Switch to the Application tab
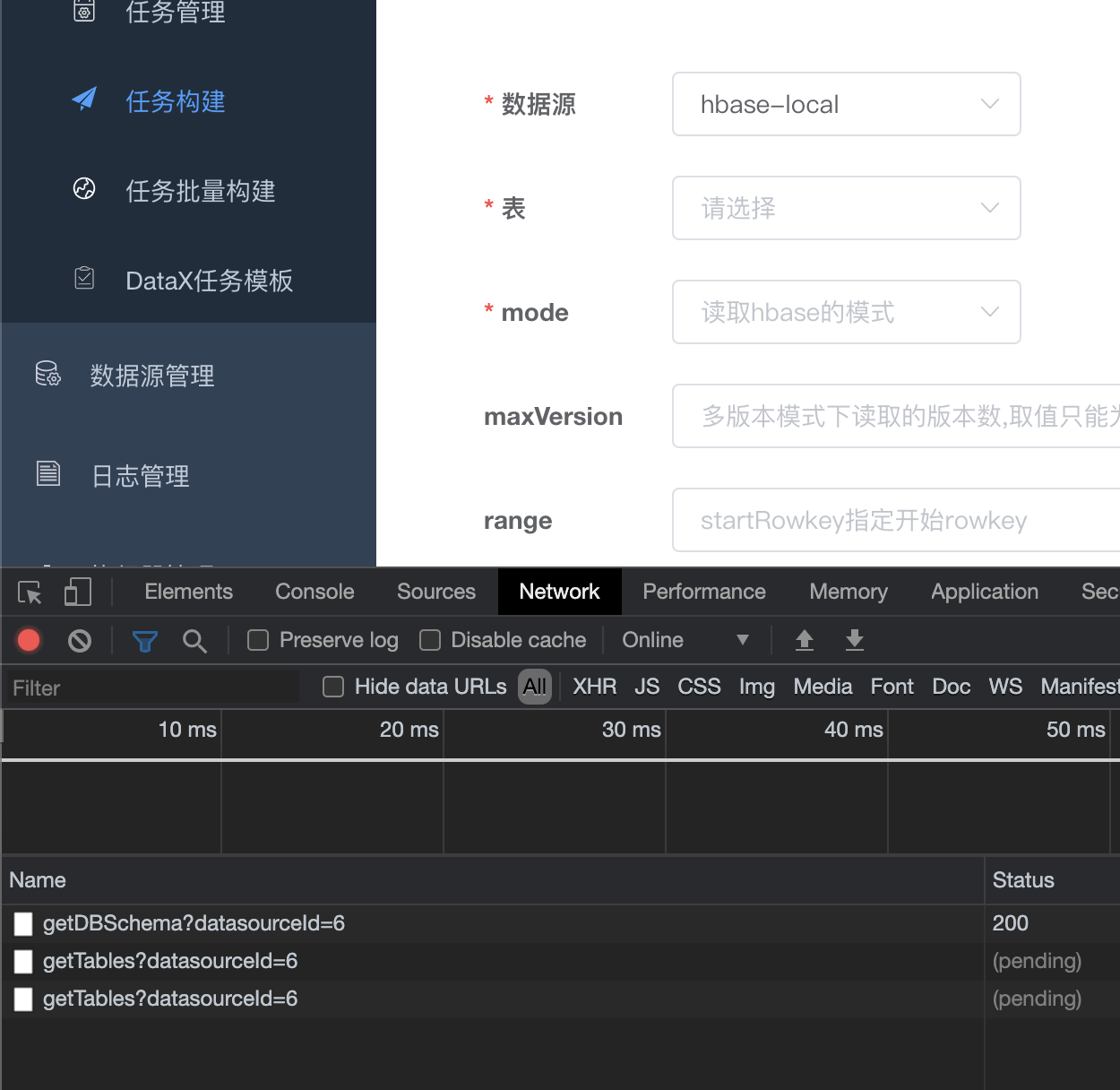 click(984, 592)
